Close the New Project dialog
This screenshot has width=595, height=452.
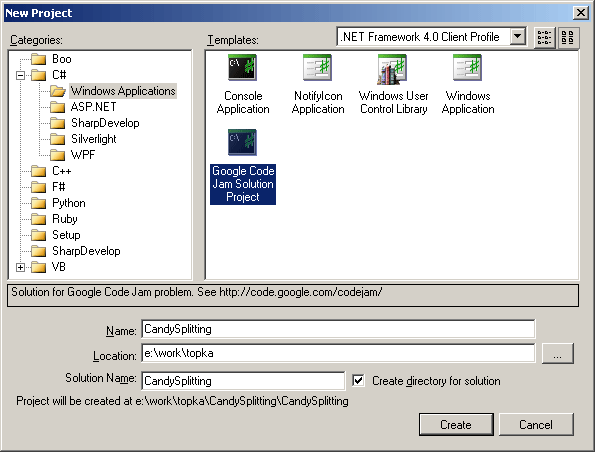581,13
